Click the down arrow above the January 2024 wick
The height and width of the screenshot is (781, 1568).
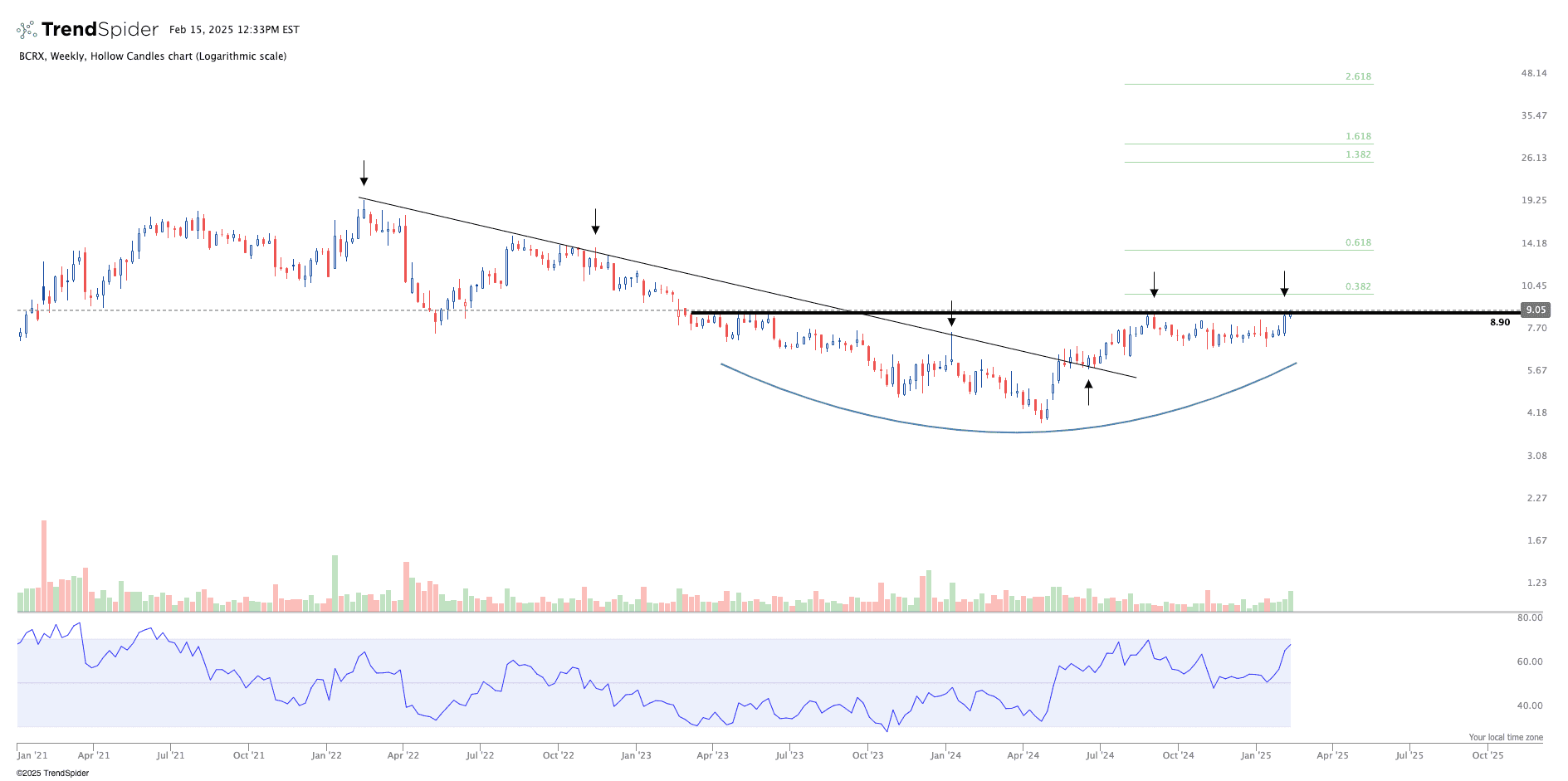(x=951, y=314)
